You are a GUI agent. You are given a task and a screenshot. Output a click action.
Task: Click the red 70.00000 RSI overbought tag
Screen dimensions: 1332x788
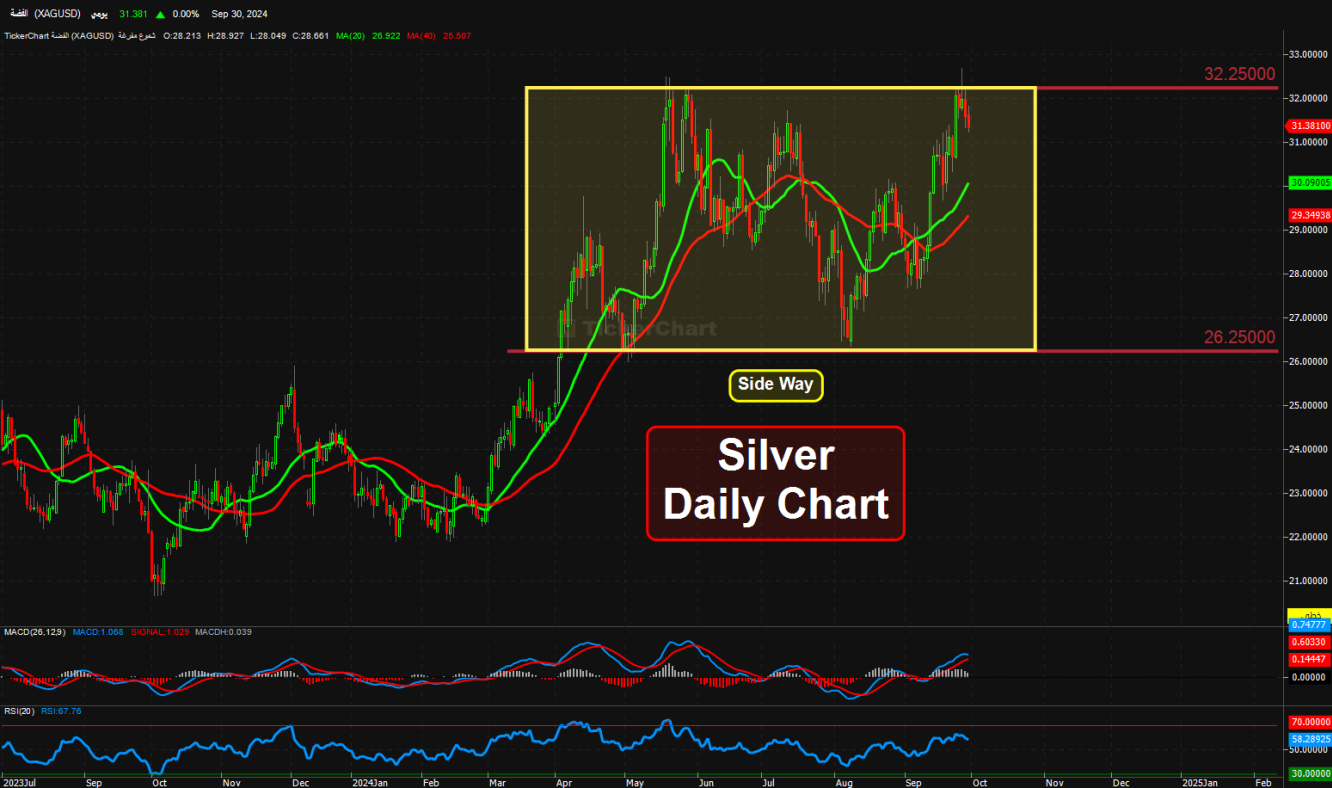click(x=1308, y=722)
